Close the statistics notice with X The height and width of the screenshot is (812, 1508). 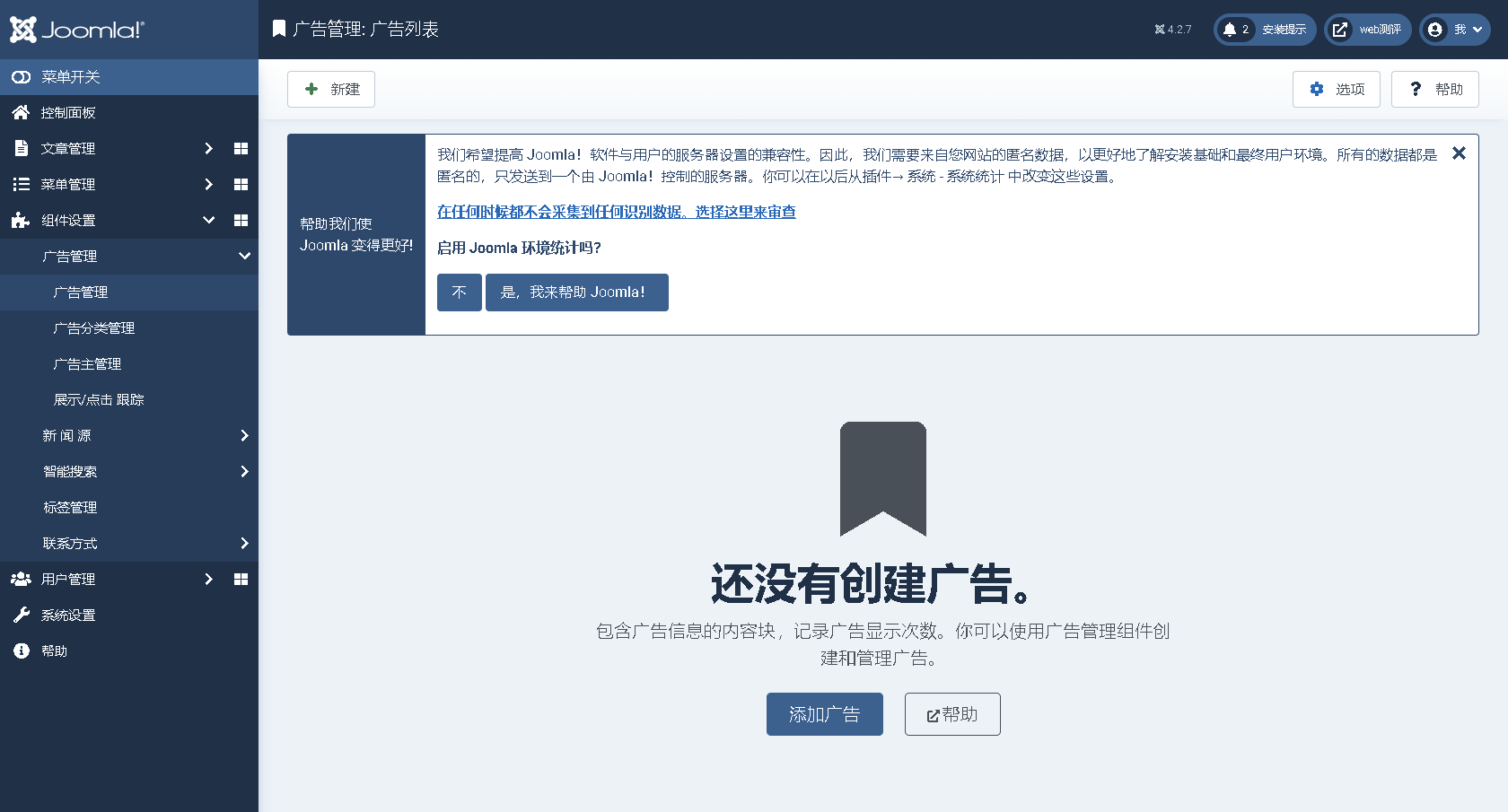coord(1460,153)
